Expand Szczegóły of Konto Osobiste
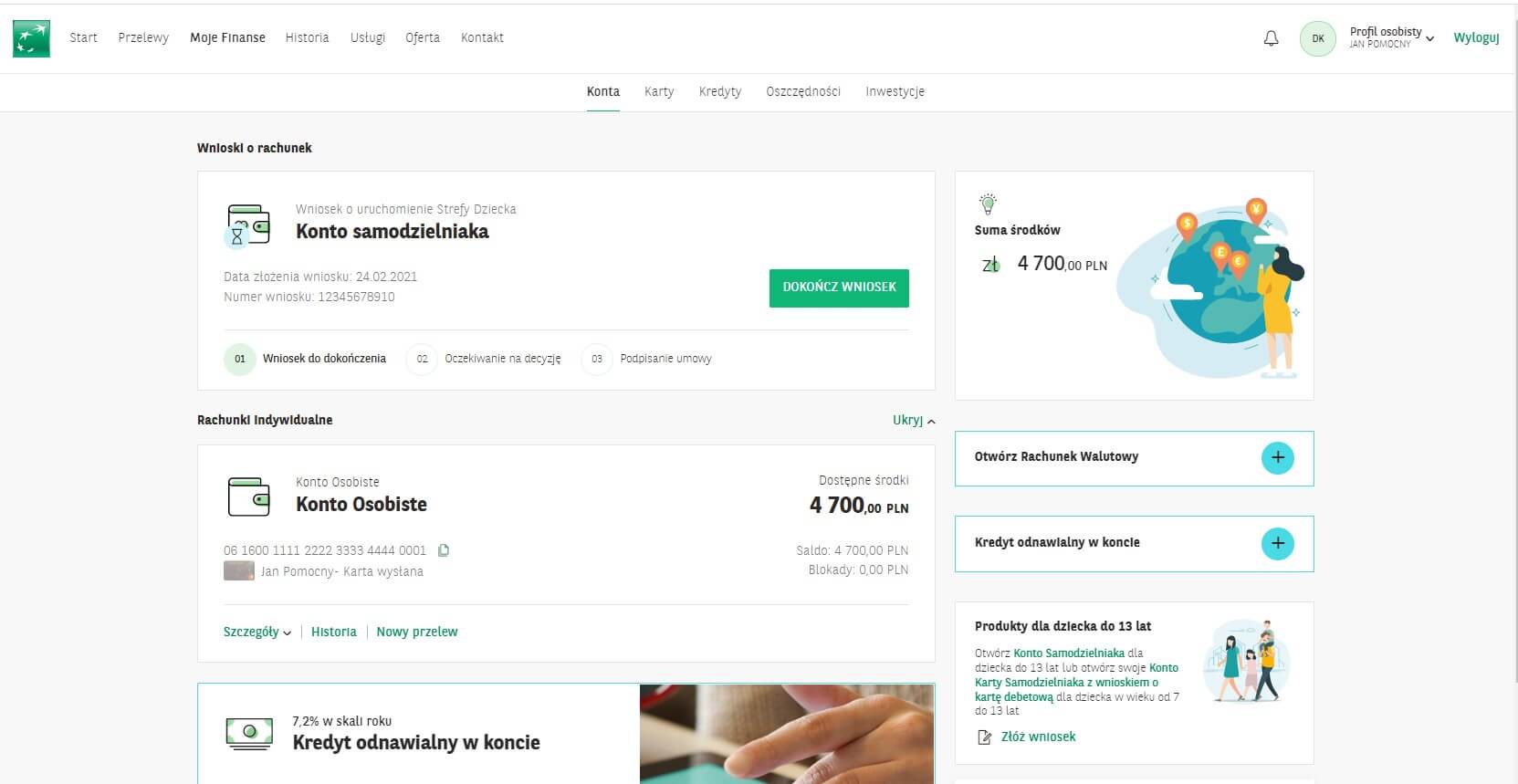 [257, 632]
